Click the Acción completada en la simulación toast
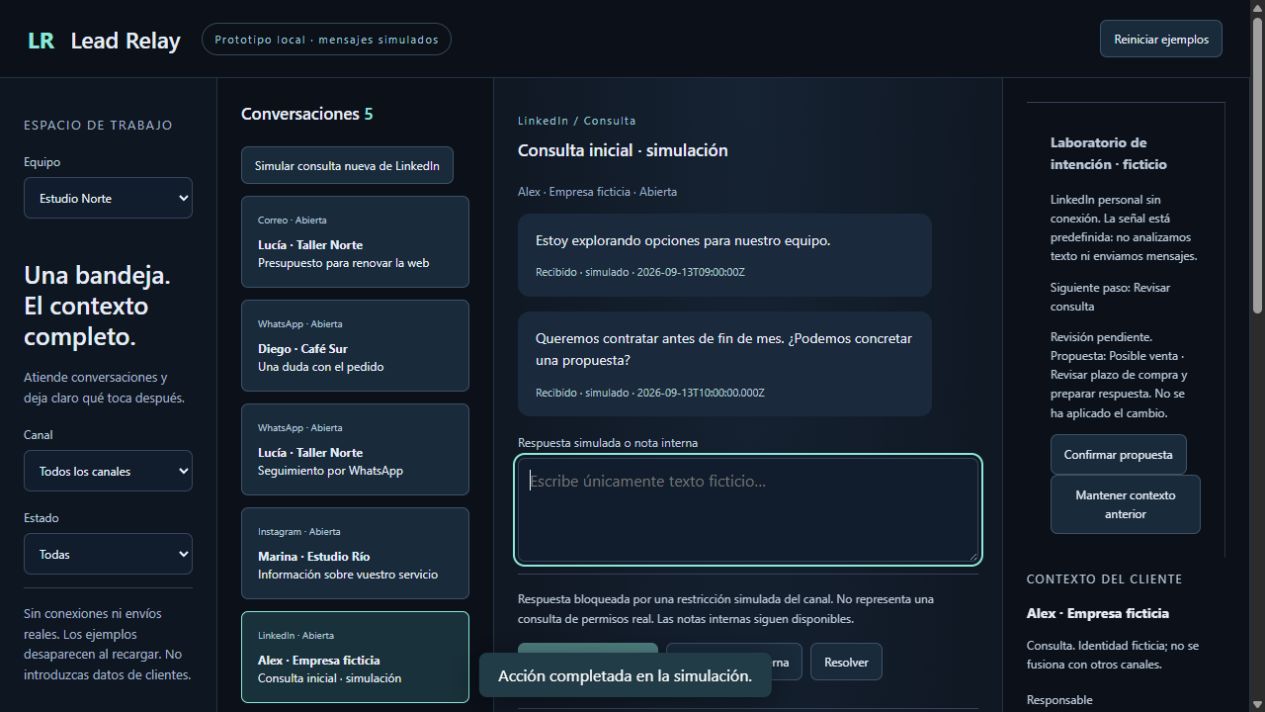The width and height of the screenshot is (1265, 712). (x=625, y=676)
